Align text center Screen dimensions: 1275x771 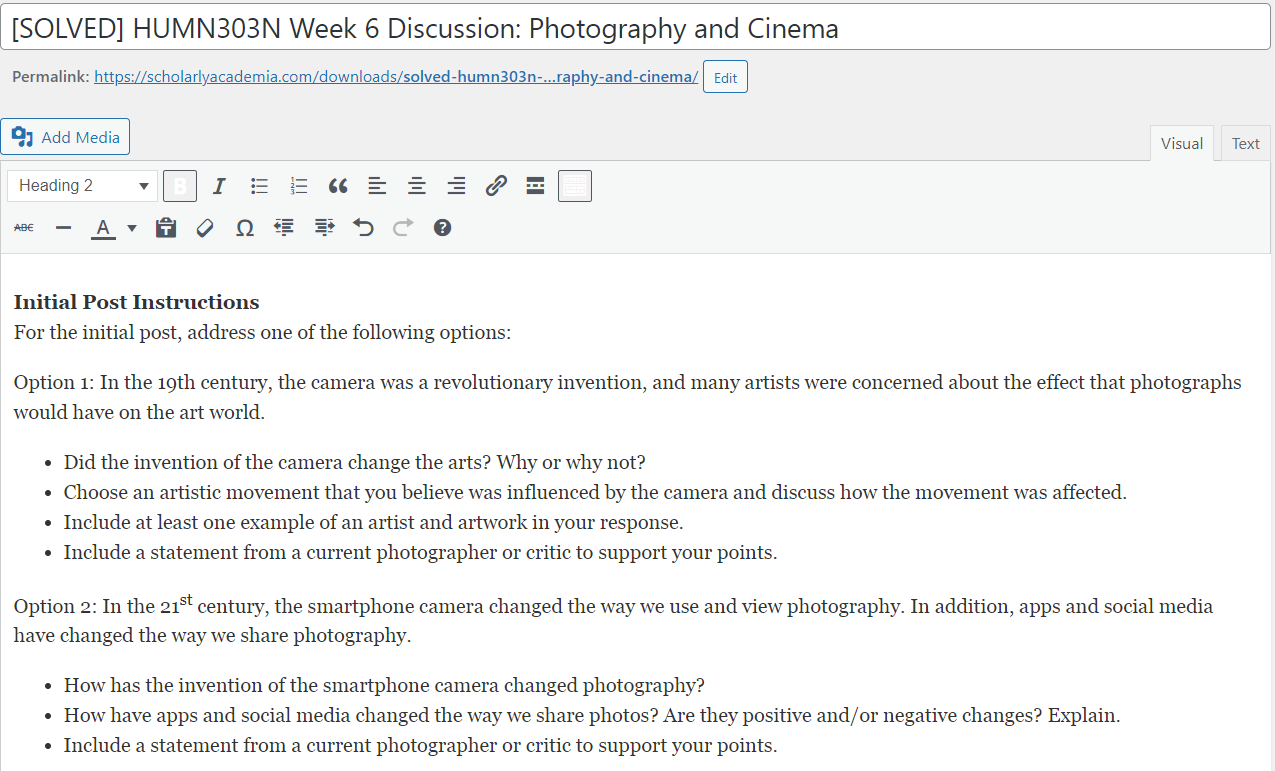coord(417,186)
